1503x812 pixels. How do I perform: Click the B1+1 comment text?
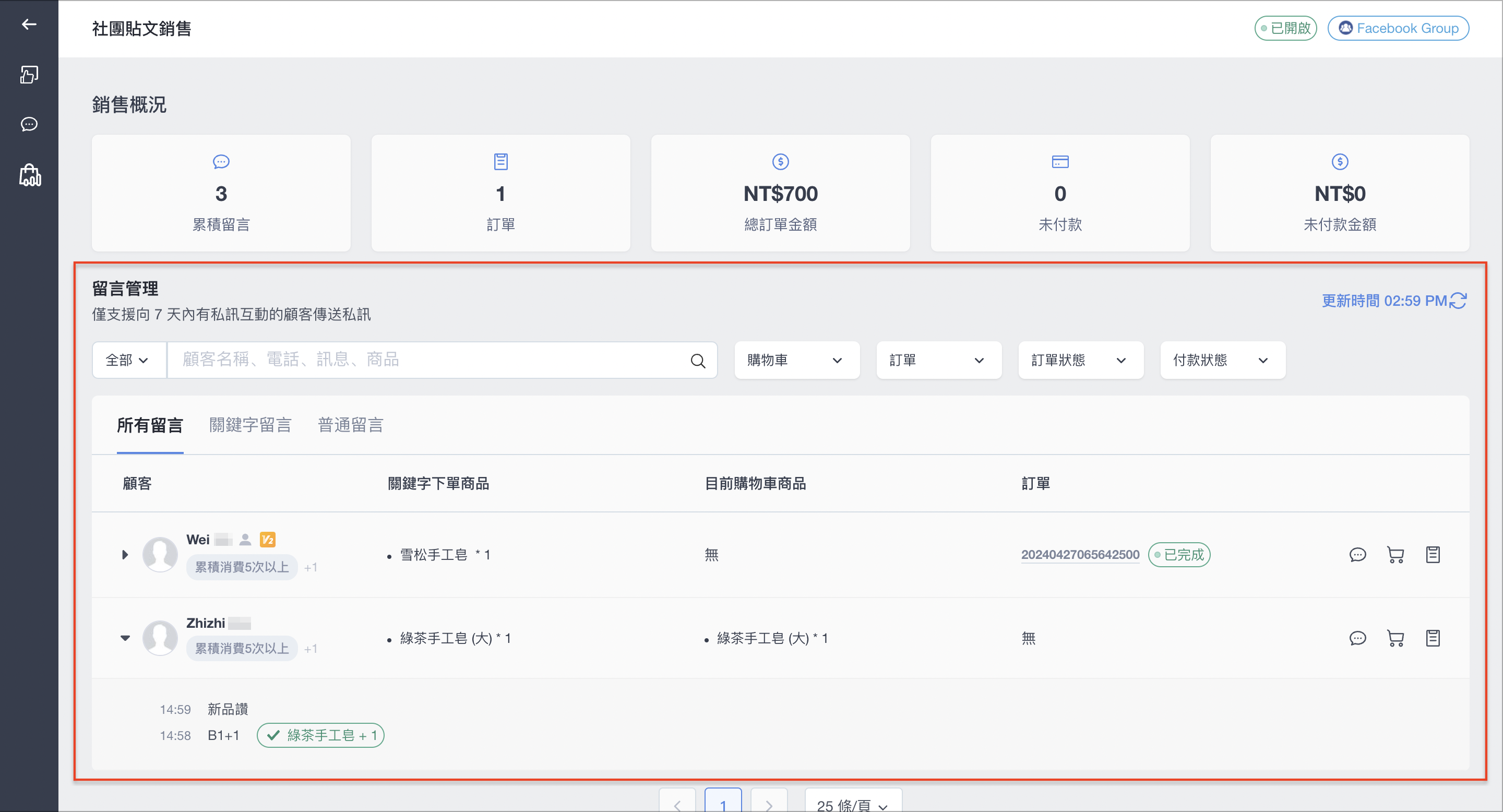click(223, 736)
